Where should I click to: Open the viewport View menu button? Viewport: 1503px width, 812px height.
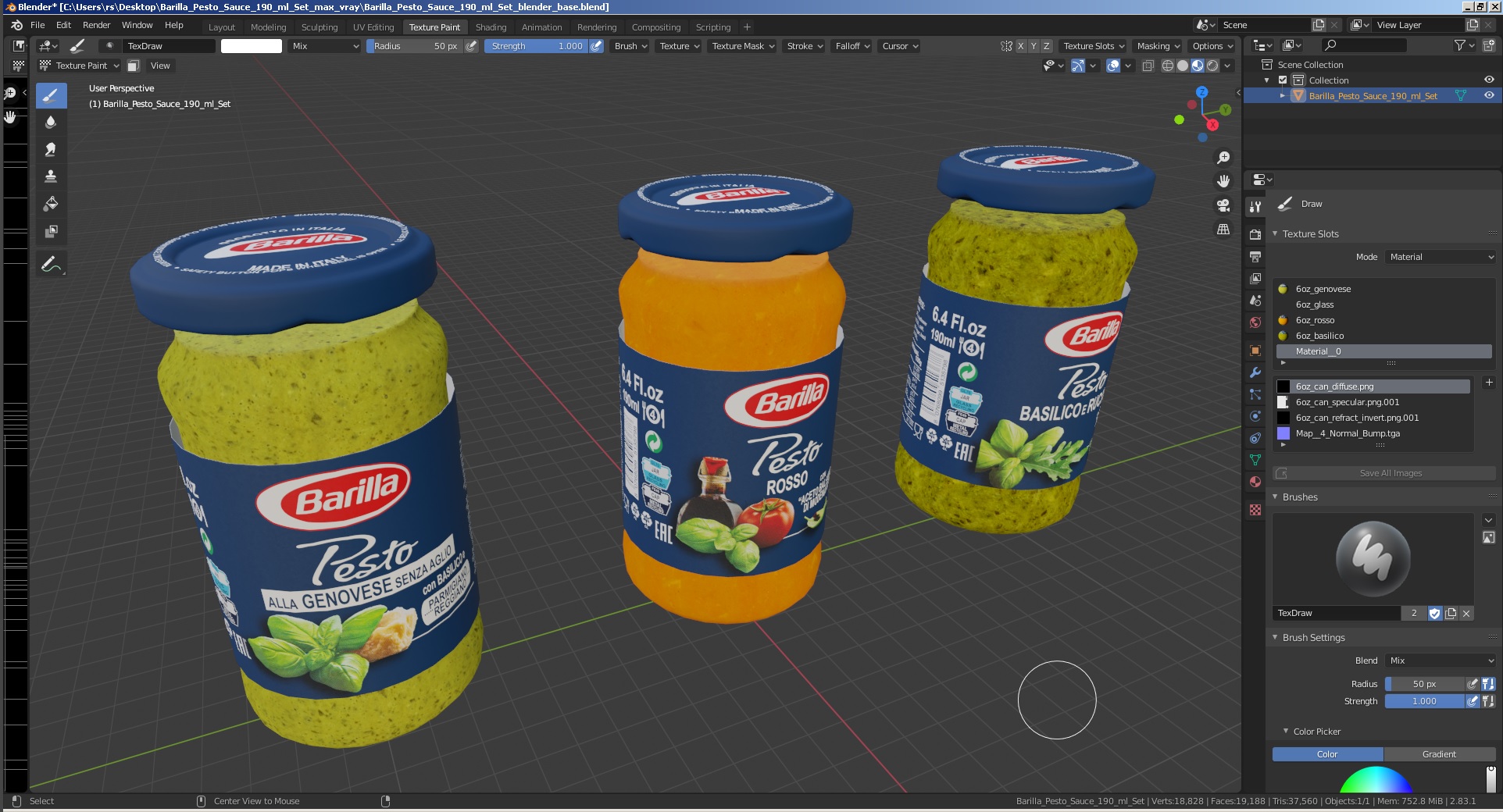pyautogui.click(x=160, y=66)
